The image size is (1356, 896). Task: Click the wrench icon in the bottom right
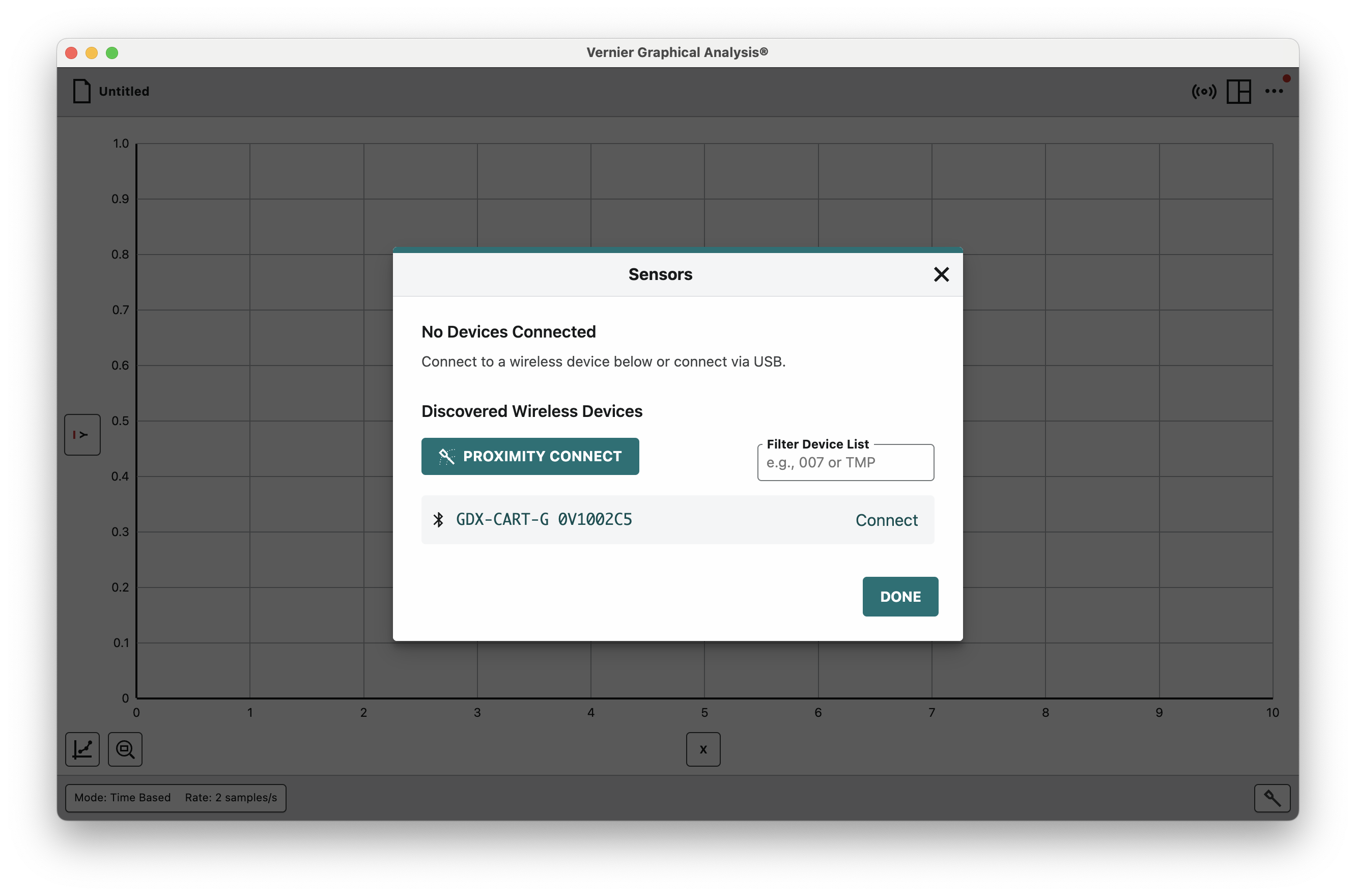tap(1272, 798)
